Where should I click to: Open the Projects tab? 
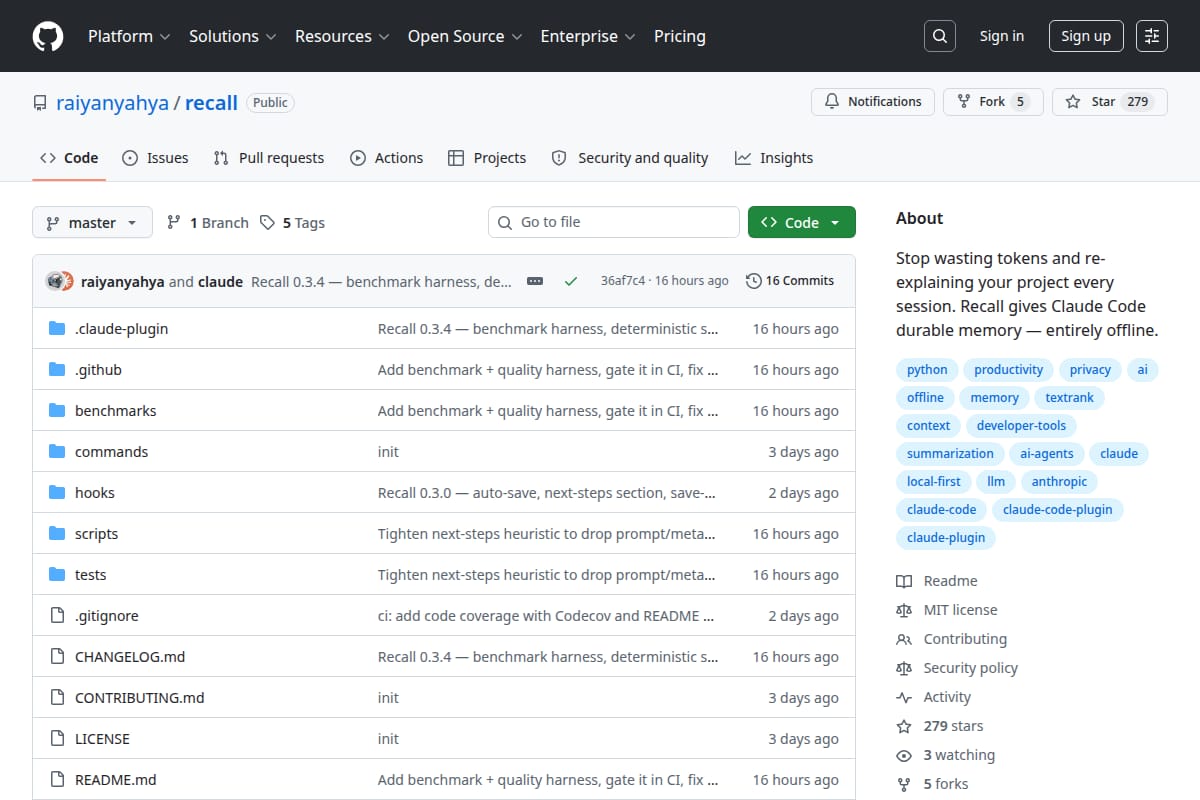coord(487,158)
